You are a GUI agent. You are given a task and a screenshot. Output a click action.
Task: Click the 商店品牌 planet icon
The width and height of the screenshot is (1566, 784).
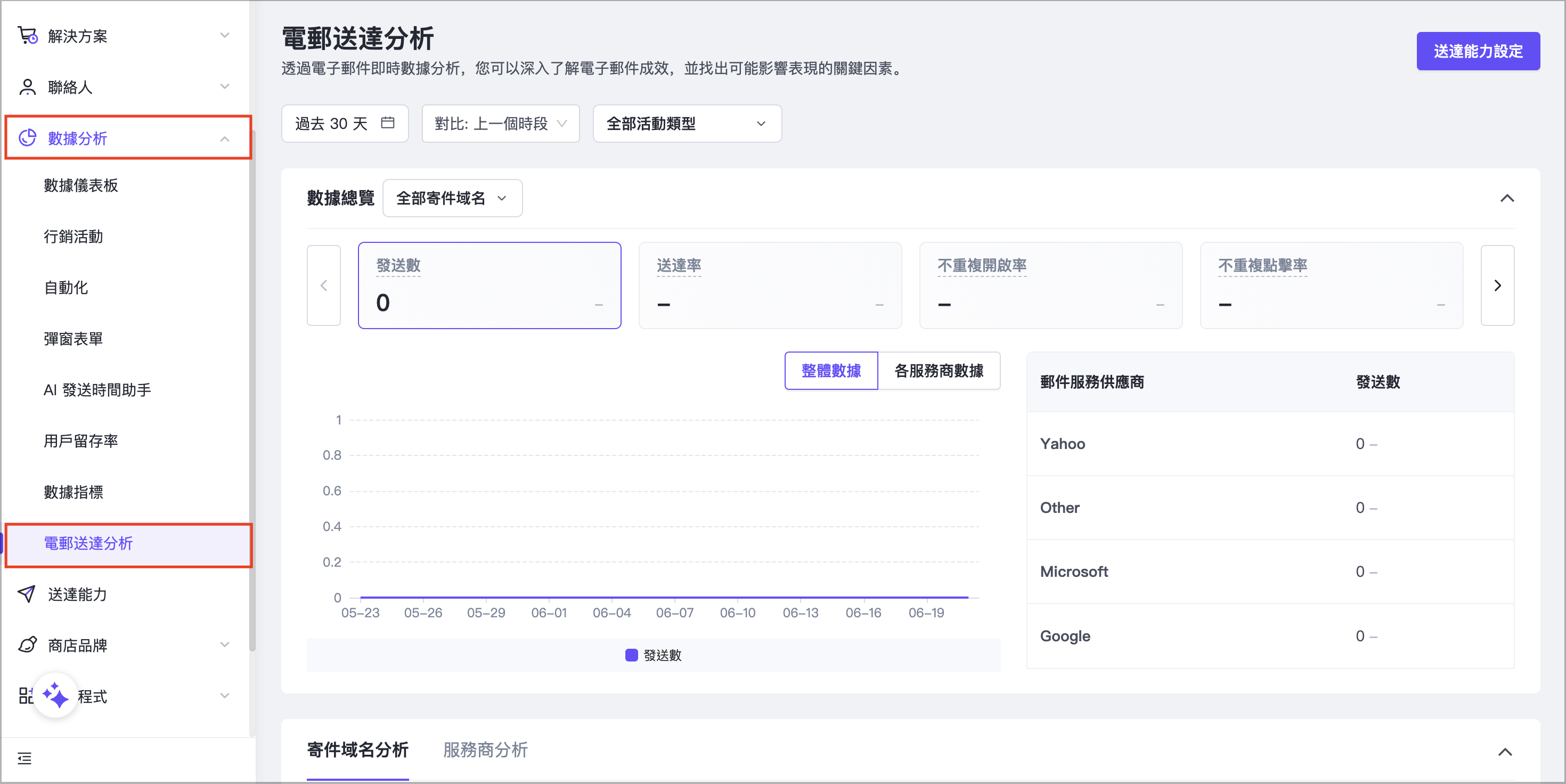27,645
